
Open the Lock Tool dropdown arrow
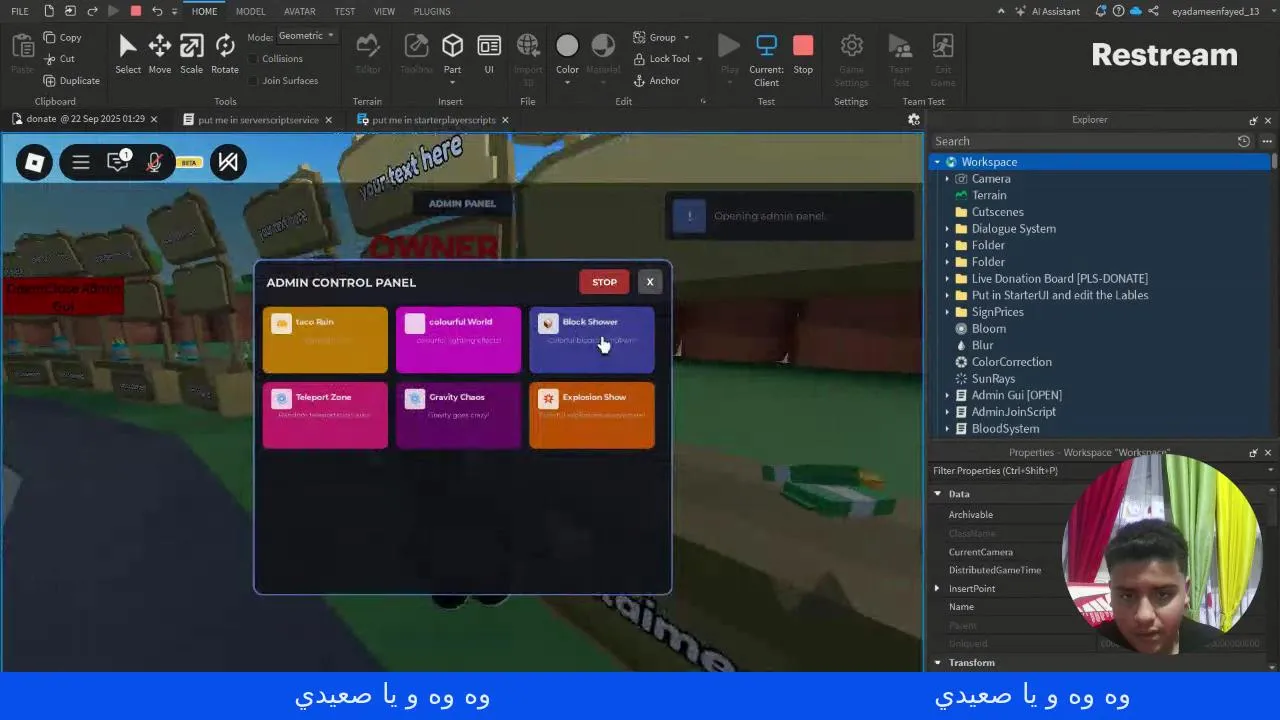[x=699, y=59]
